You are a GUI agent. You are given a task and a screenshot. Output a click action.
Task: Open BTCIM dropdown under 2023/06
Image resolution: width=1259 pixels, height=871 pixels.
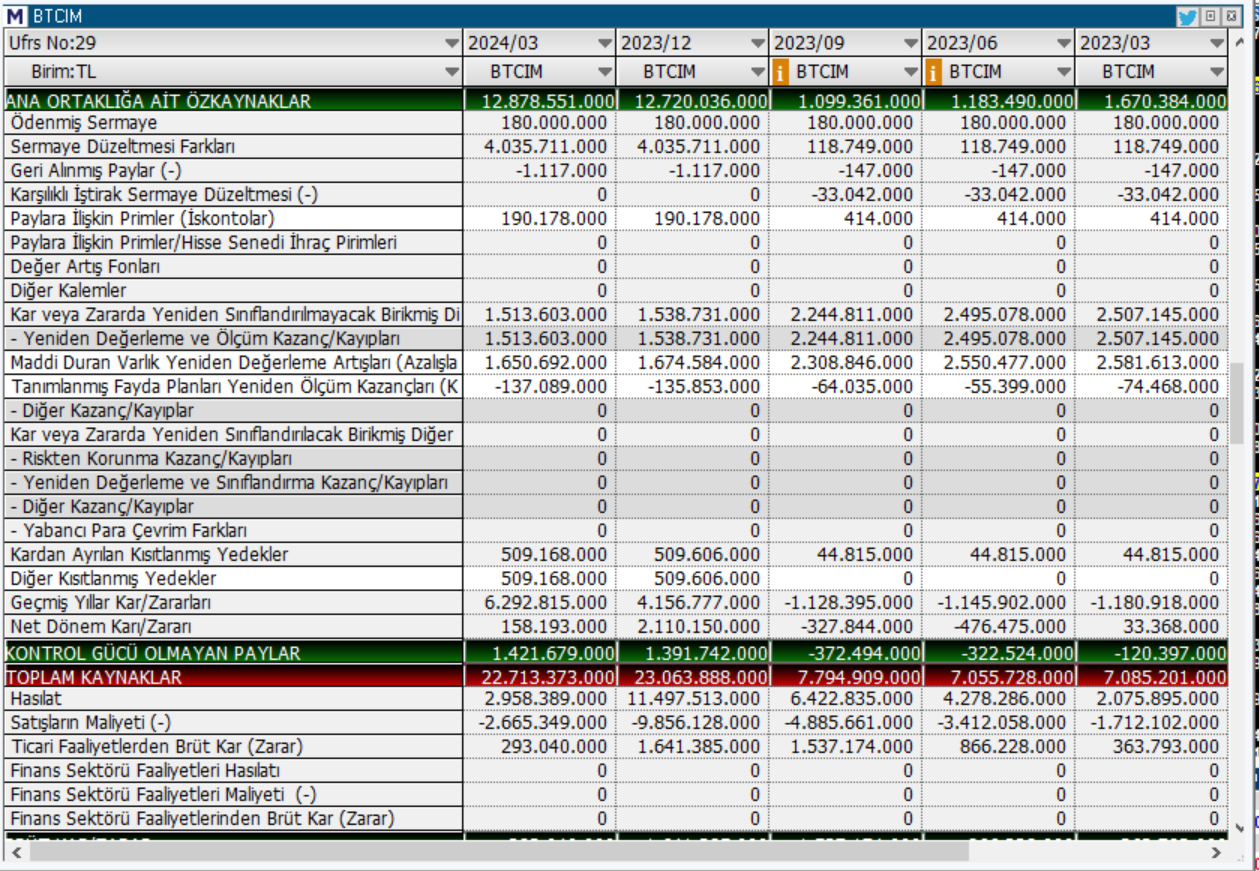tap(1064, 72)
